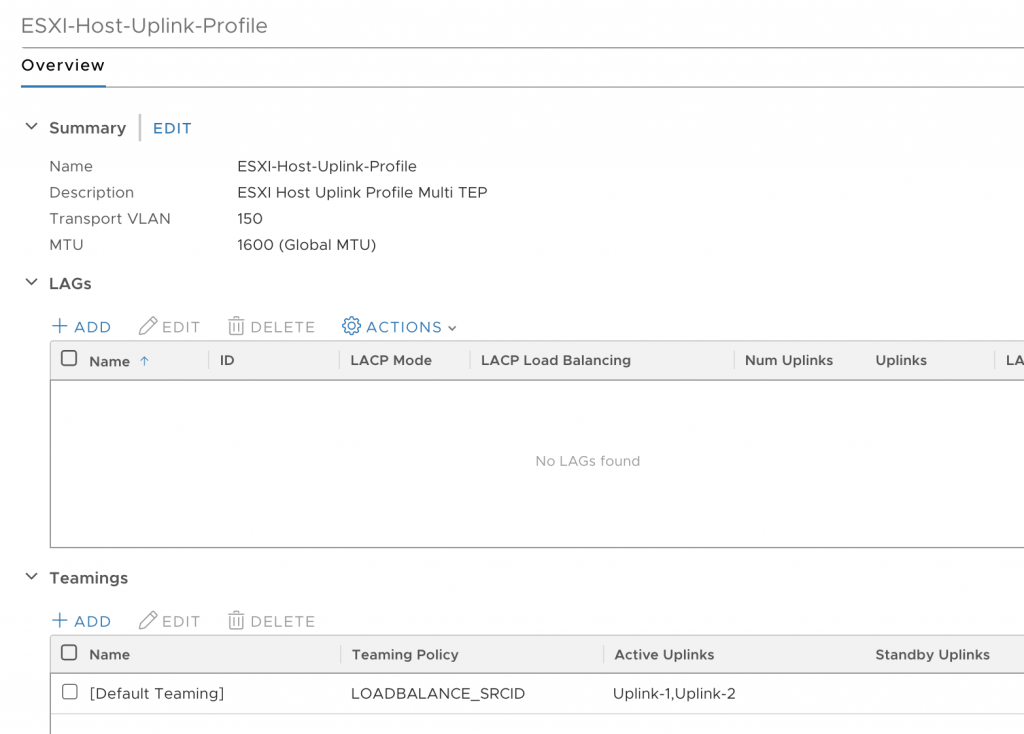This screenshot has width=1024, height=734.
Task: Click the trash DELETE icon in LAGs
Action: [236, 326]
